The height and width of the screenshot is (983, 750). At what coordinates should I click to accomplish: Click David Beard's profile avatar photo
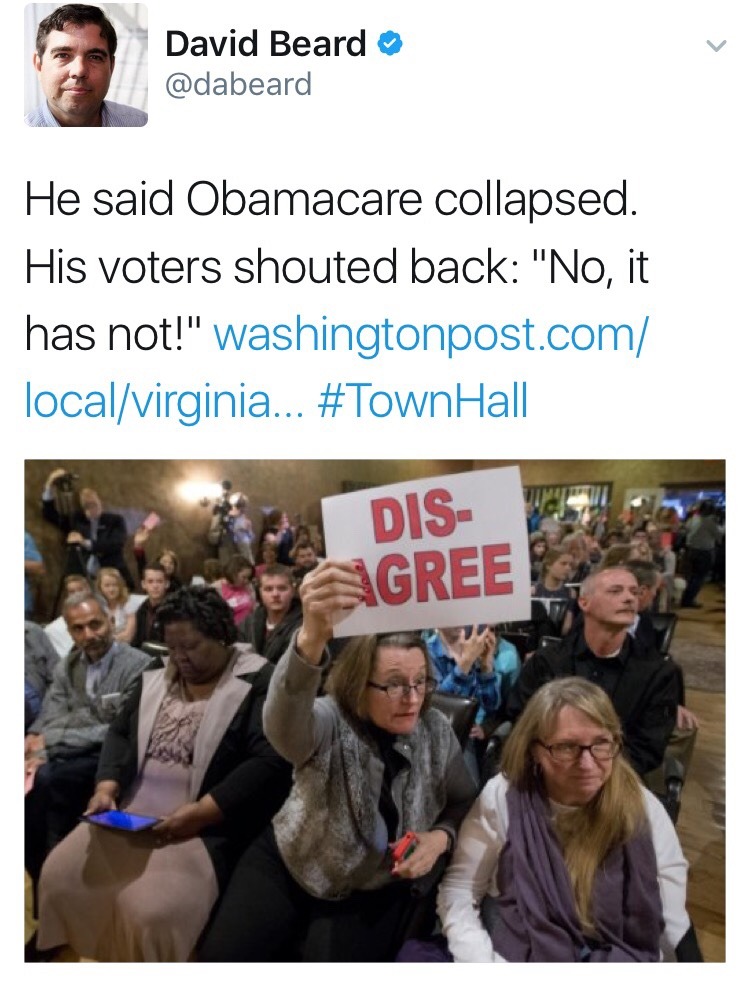(85, 65)
